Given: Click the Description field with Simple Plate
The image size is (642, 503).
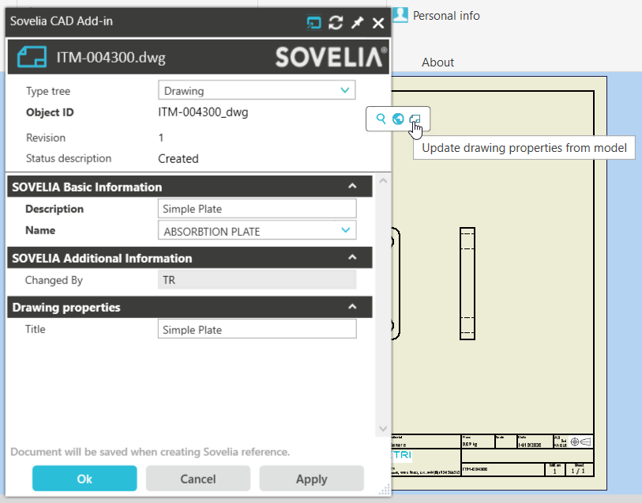Looking at the screenshot, I should [257, 209].
